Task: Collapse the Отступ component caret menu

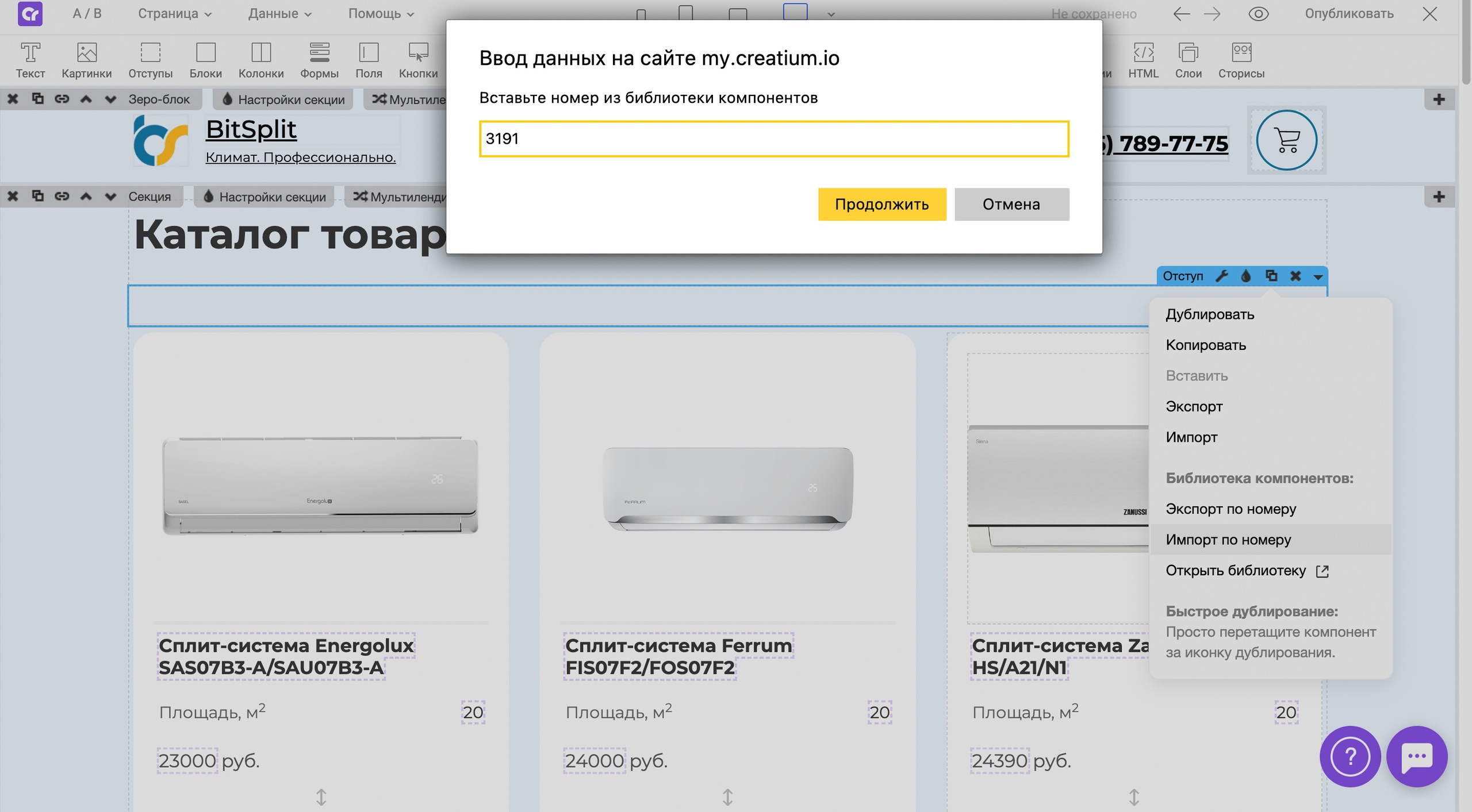Action: coord(1318,277)
